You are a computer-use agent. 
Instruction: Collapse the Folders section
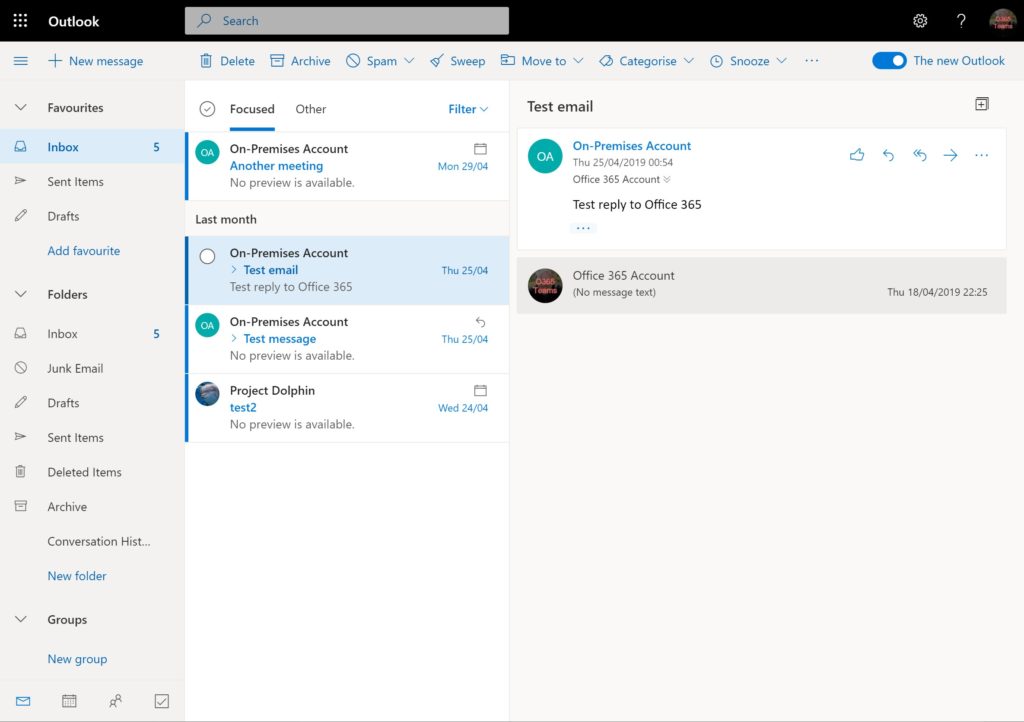[x=21, y=294]
